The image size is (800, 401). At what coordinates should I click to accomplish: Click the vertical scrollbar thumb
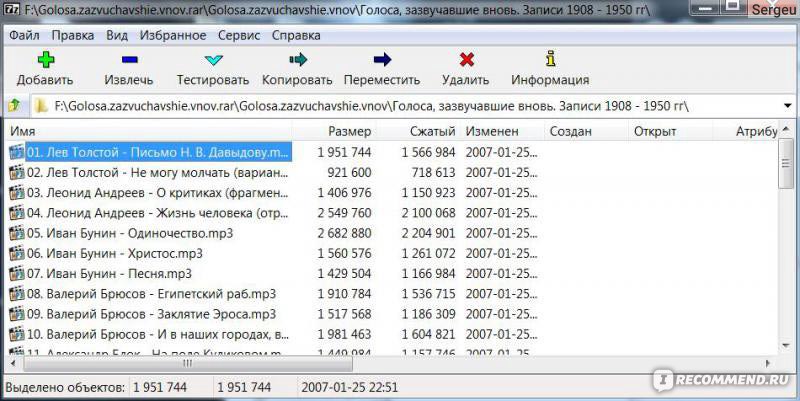(786, 163)
